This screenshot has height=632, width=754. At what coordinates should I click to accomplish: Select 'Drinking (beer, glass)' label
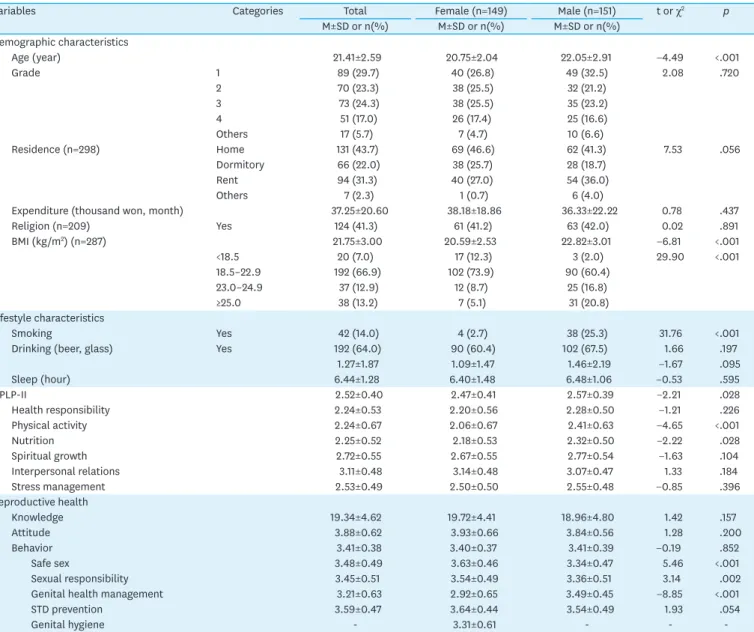(x=62, y=349)
